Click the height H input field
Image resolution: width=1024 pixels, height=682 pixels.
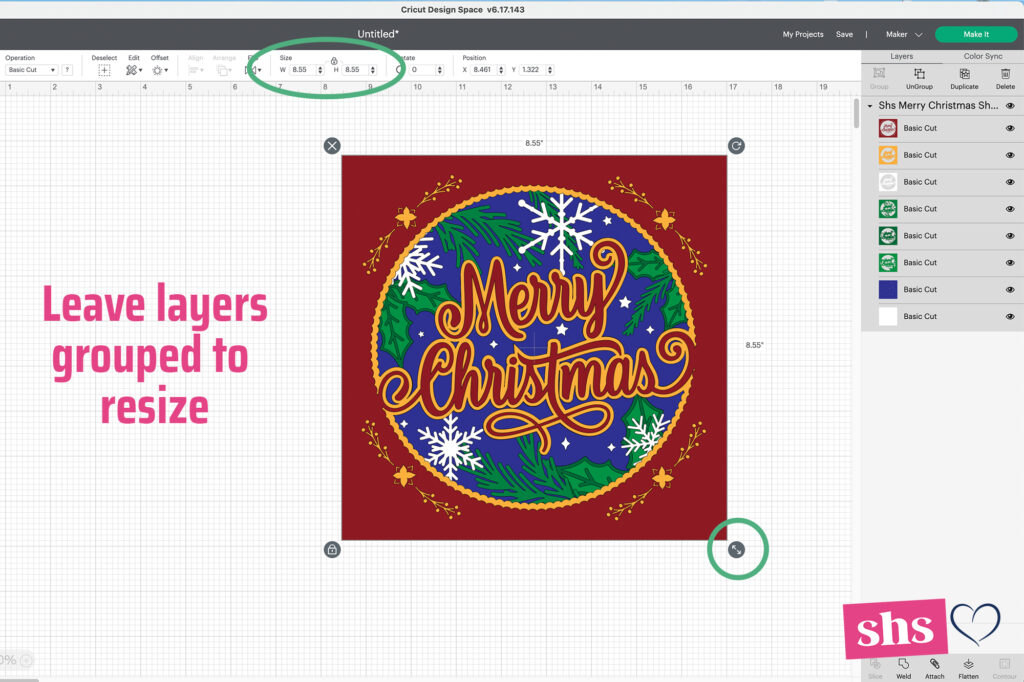[355, 70]
